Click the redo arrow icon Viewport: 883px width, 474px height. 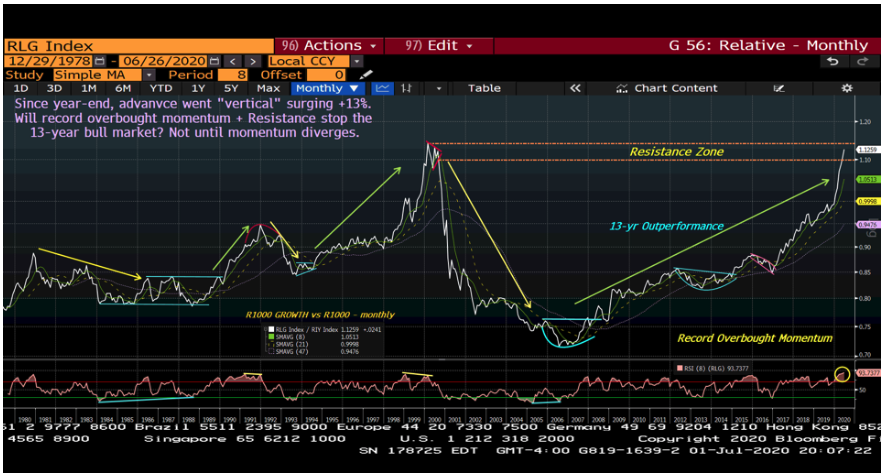(862, 61)
